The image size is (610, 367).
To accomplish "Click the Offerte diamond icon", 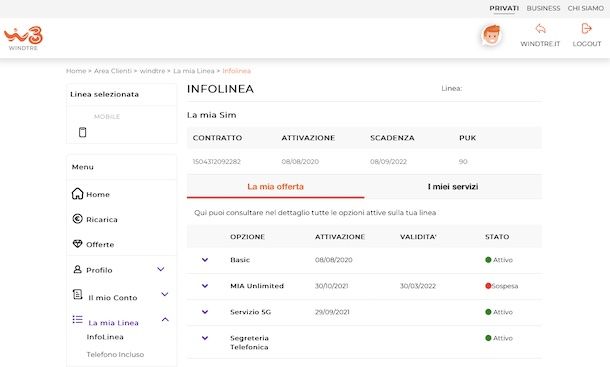I will click(77, 244).
